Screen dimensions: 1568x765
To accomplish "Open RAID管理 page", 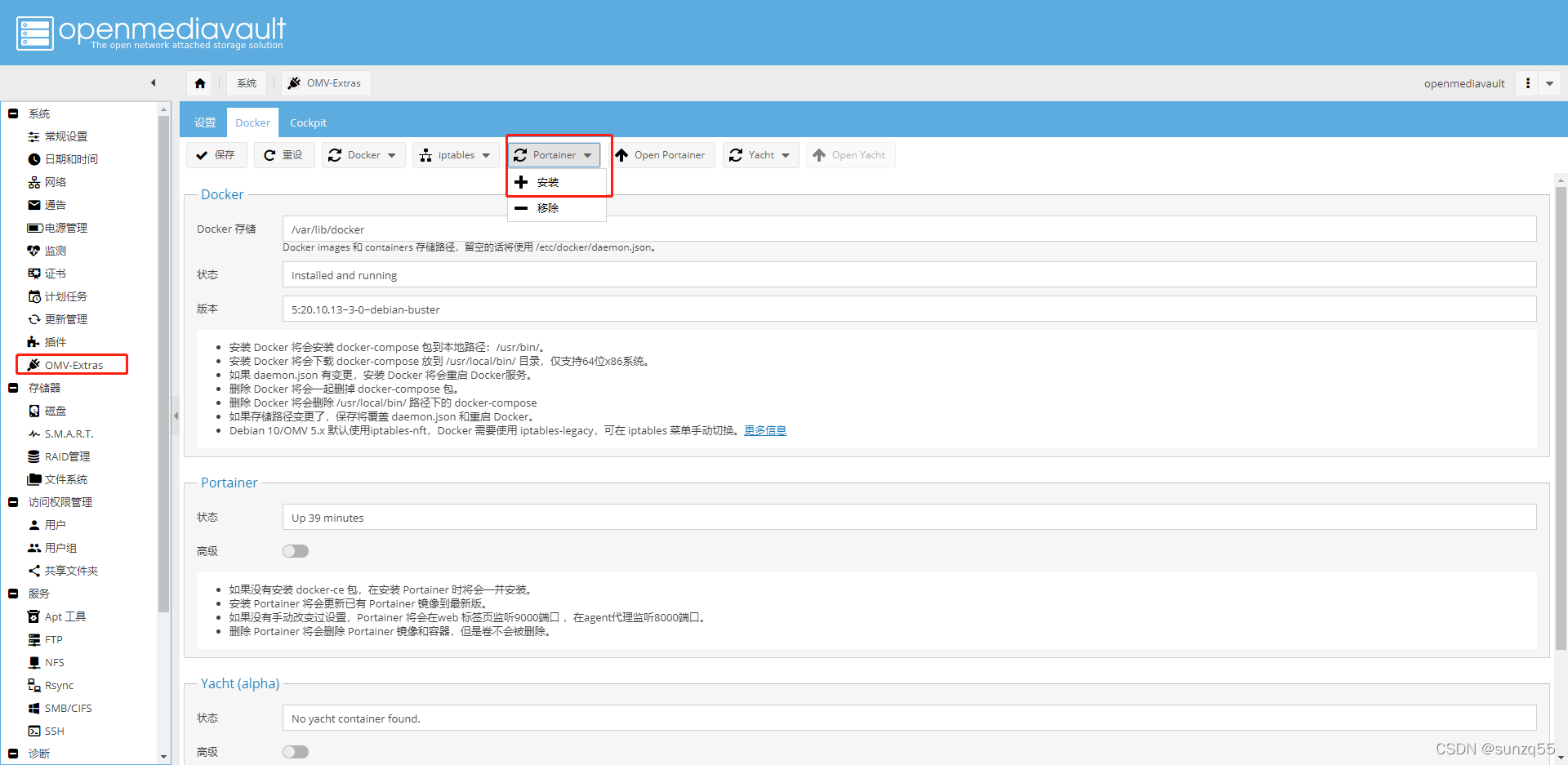I will 67,456.
